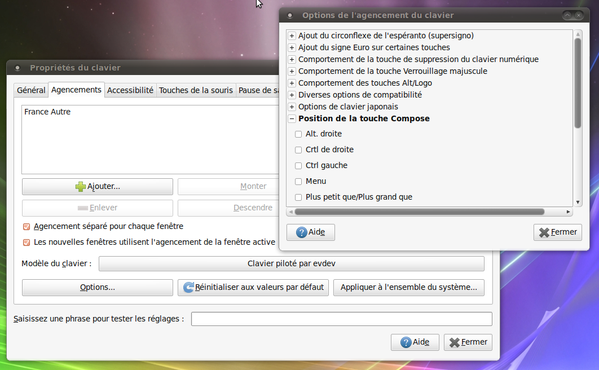Open the Modèle du clavier evdev selector
This screenshot has width=599, height=370.
[x=291, y=263]
